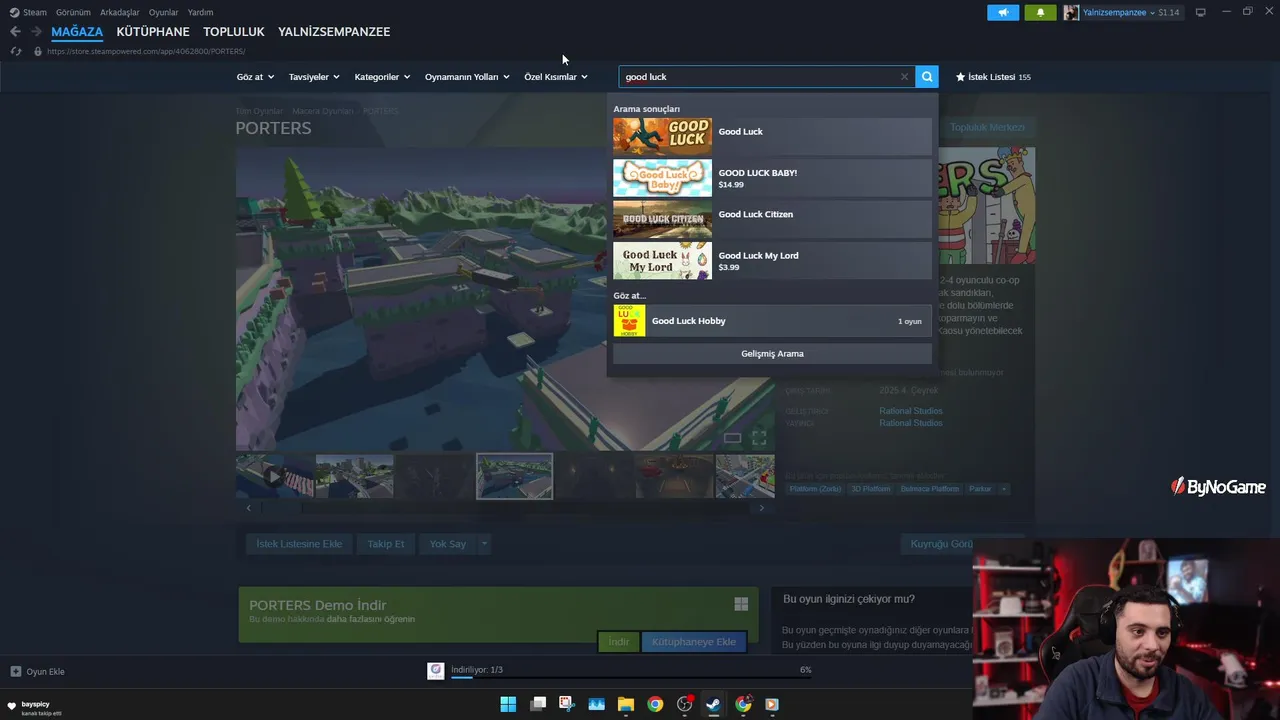Viewport: 1280px width, 720px height.
Task: Open the Platform (Zorlu) tag
Action: (815, 489)
